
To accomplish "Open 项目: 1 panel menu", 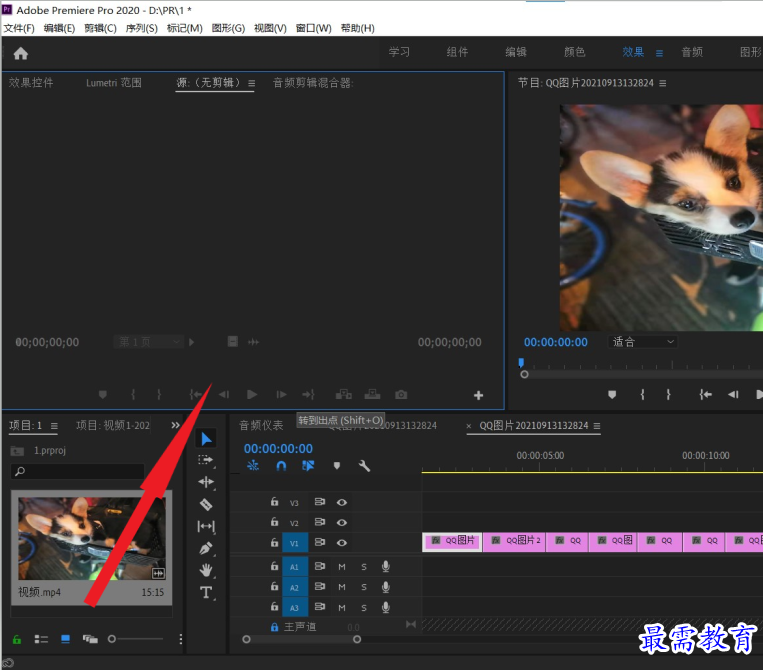I will click(x=54, y=426).
